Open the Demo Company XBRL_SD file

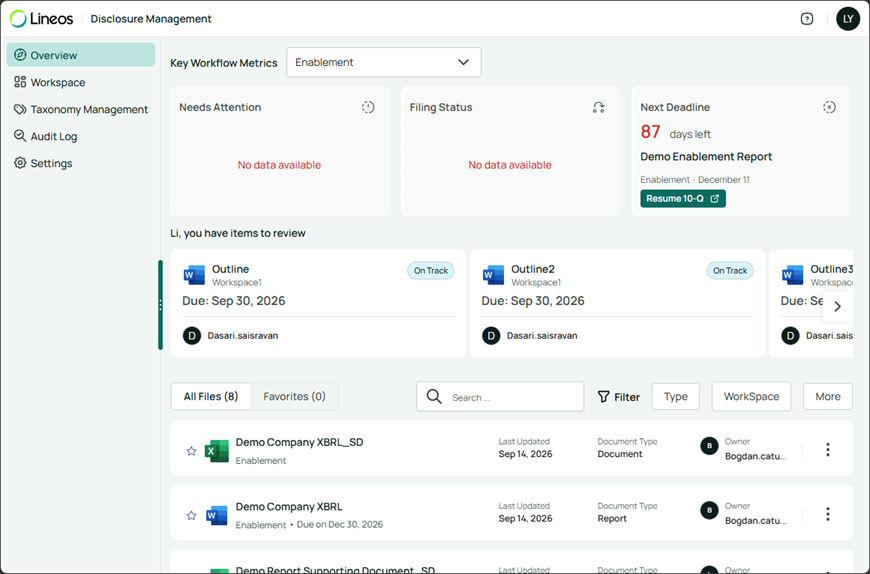click(x=300, y=442)
